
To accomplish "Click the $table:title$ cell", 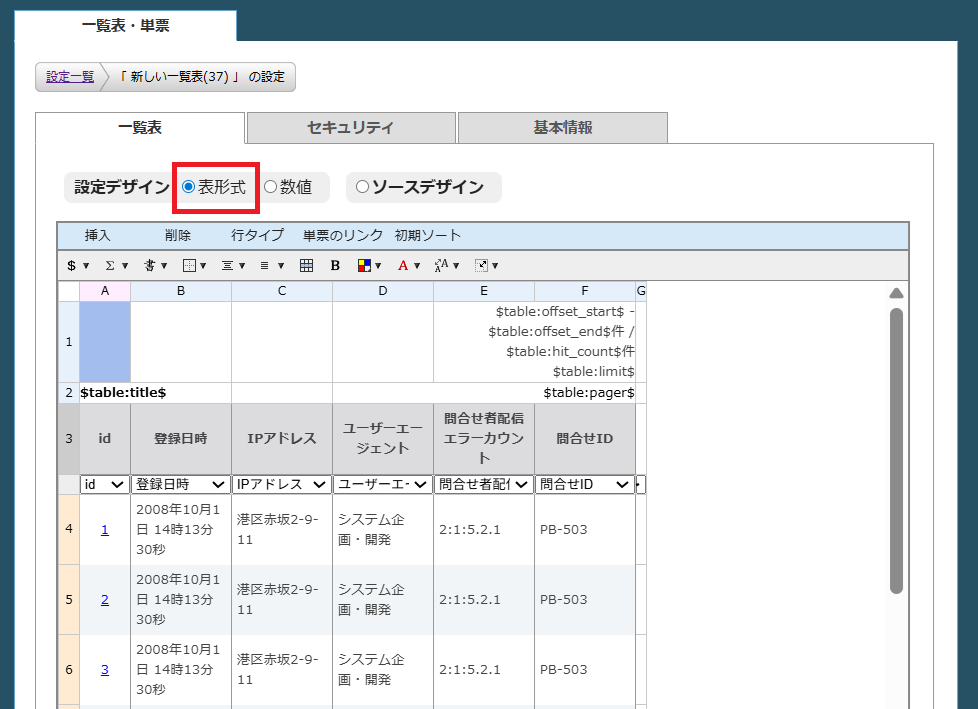I will pyautogui.click(x=155, y=393).
